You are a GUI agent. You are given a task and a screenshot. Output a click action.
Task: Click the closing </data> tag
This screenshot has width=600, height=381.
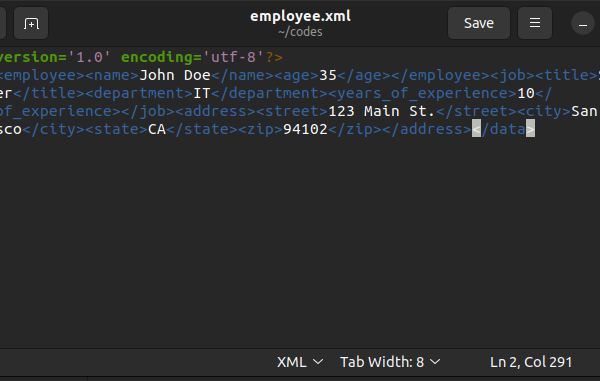[x=503, y=129]
